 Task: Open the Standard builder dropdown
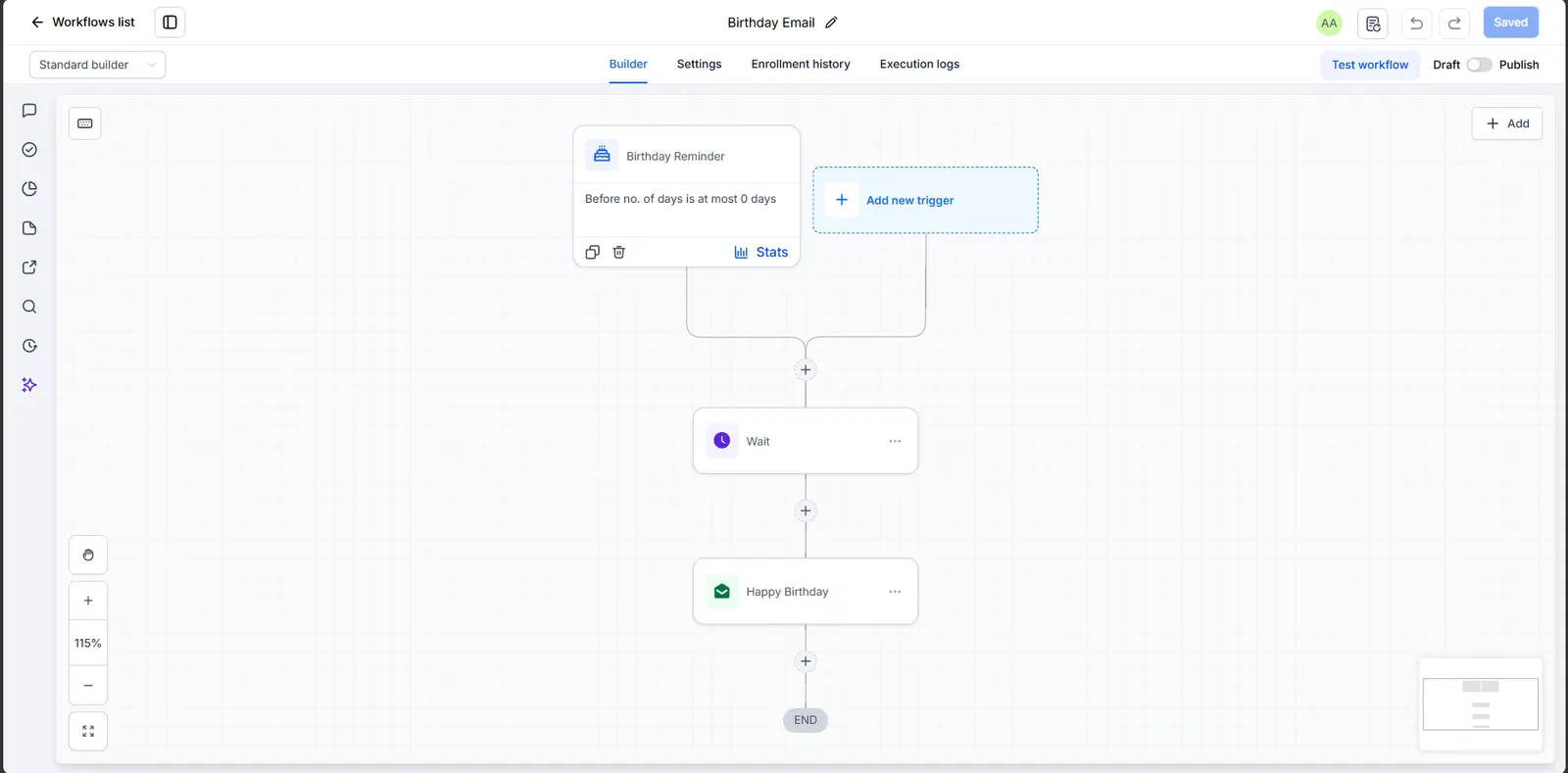(x=97, y=65)
